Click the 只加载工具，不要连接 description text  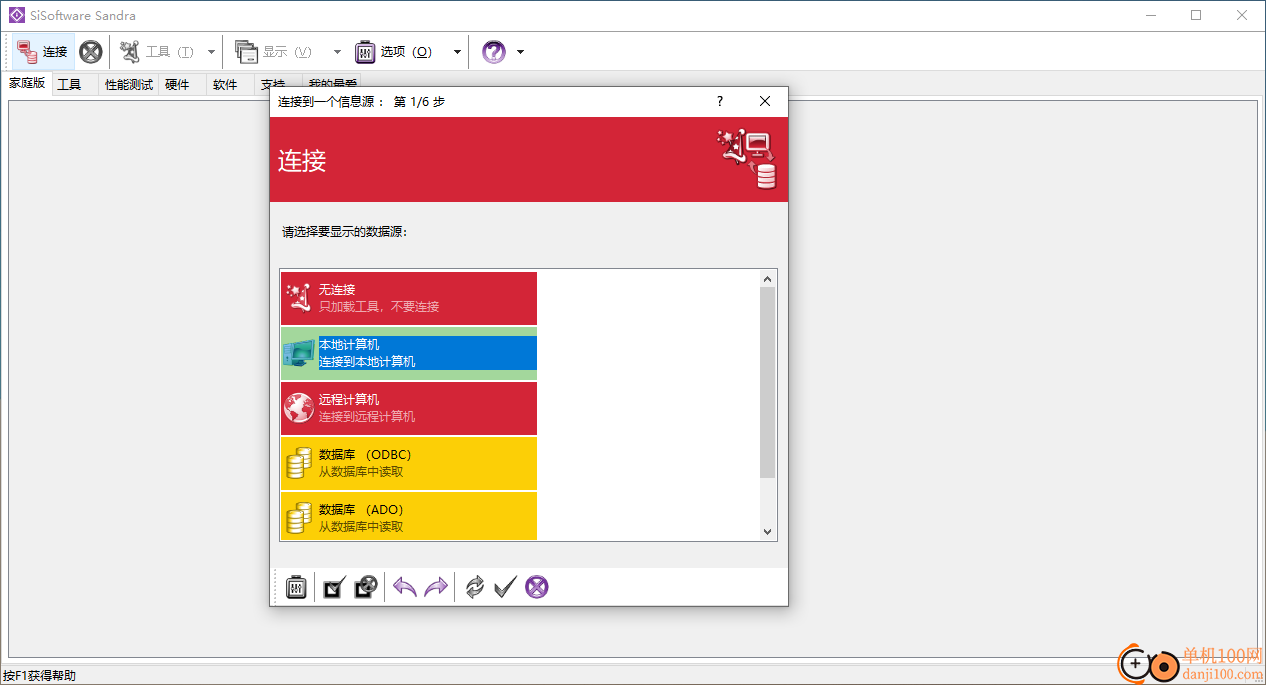point(379,306)
